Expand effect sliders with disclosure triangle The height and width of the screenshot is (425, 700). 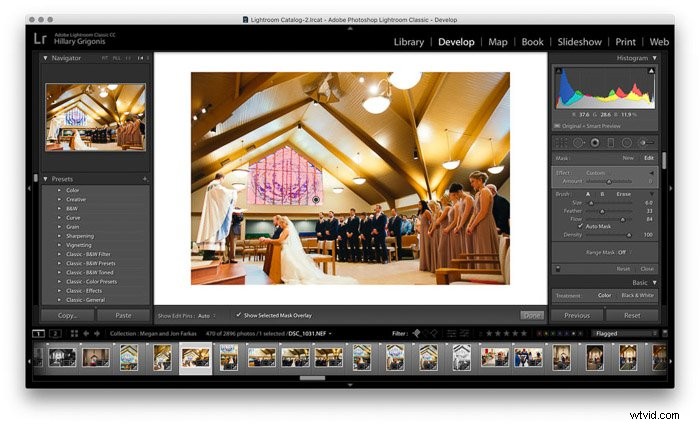click(651, 173)
